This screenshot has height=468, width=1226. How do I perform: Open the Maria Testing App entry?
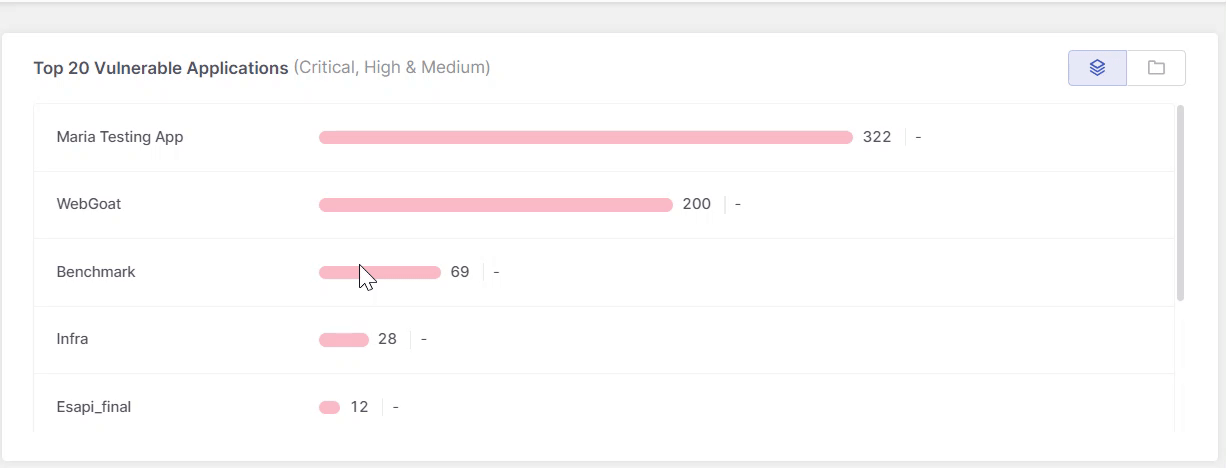(x=120, y=137)
